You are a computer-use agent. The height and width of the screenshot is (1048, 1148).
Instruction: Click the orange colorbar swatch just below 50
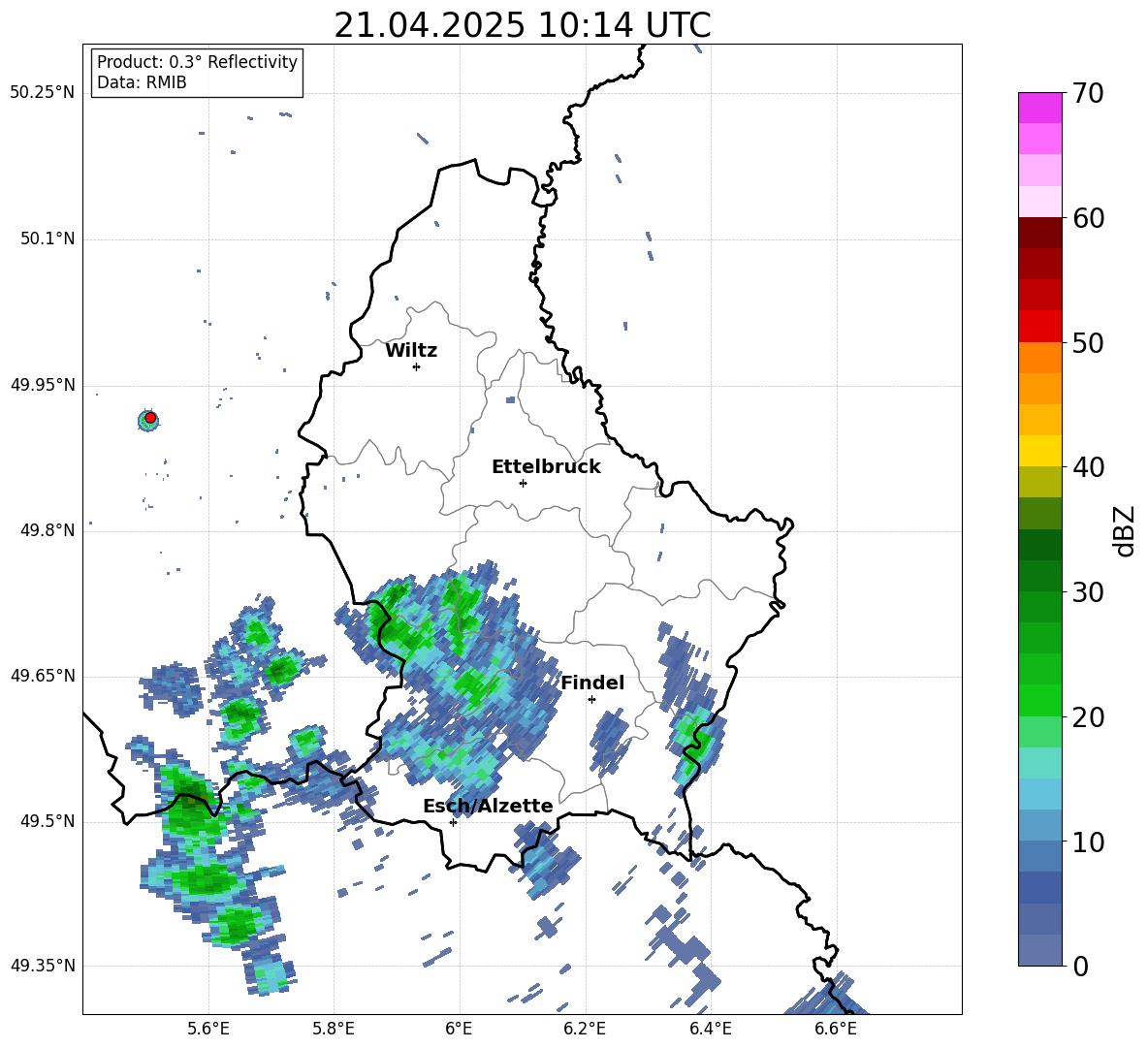(1039, 357)
